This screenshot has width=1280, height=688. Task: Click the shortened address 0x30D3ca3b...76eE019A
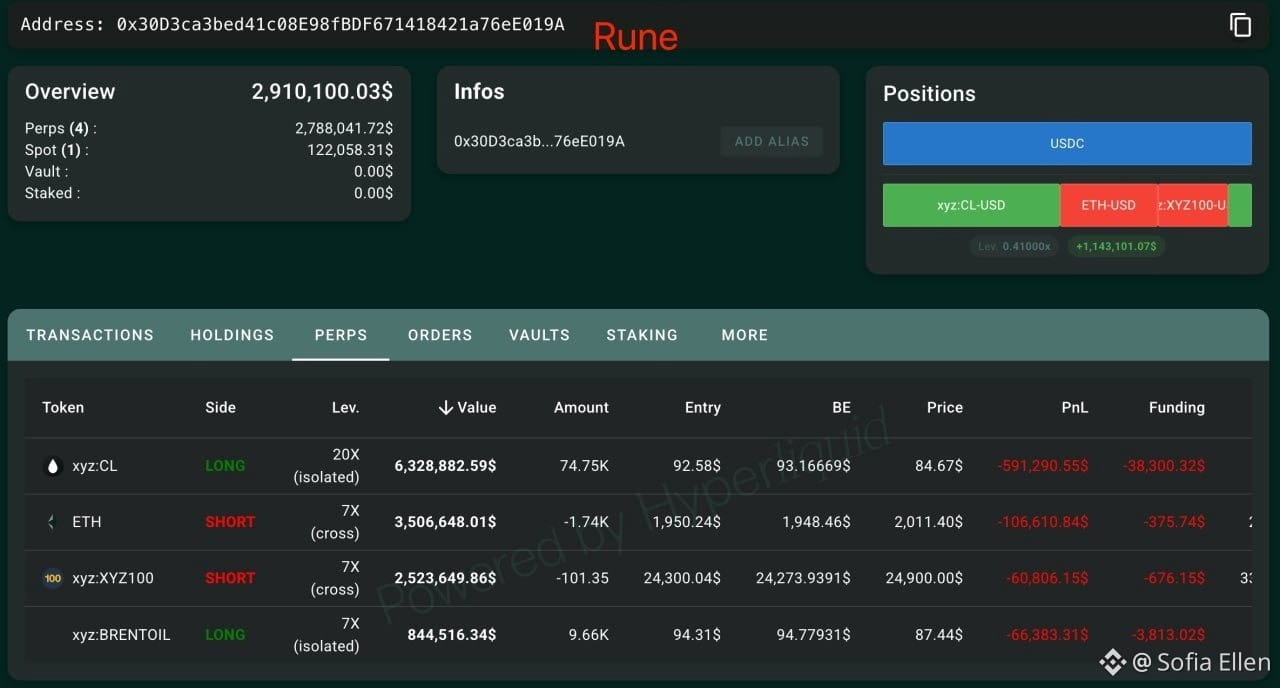[x=539, y=141]
